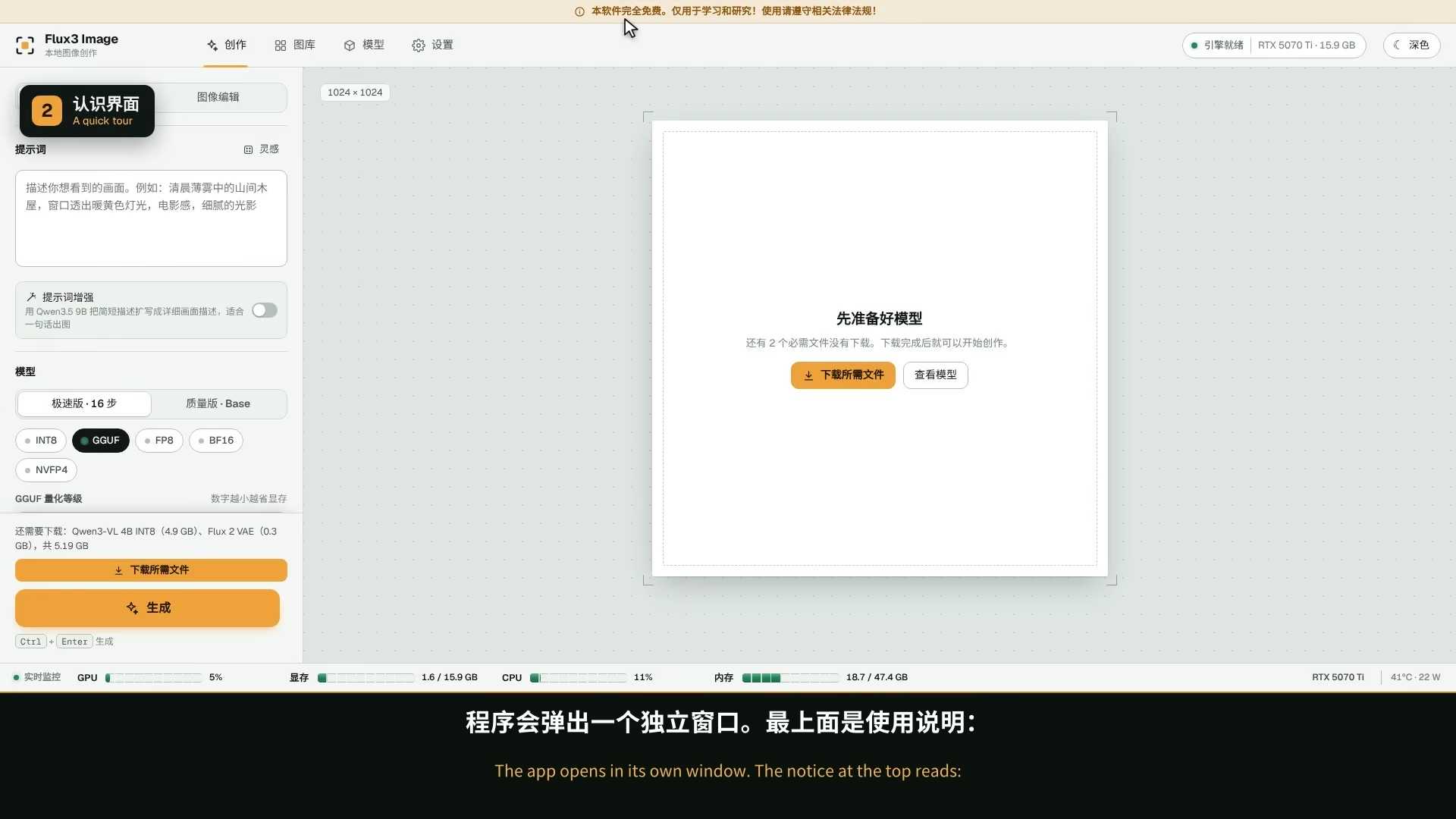Click the CPU usage bar

(x=579, y=678)
